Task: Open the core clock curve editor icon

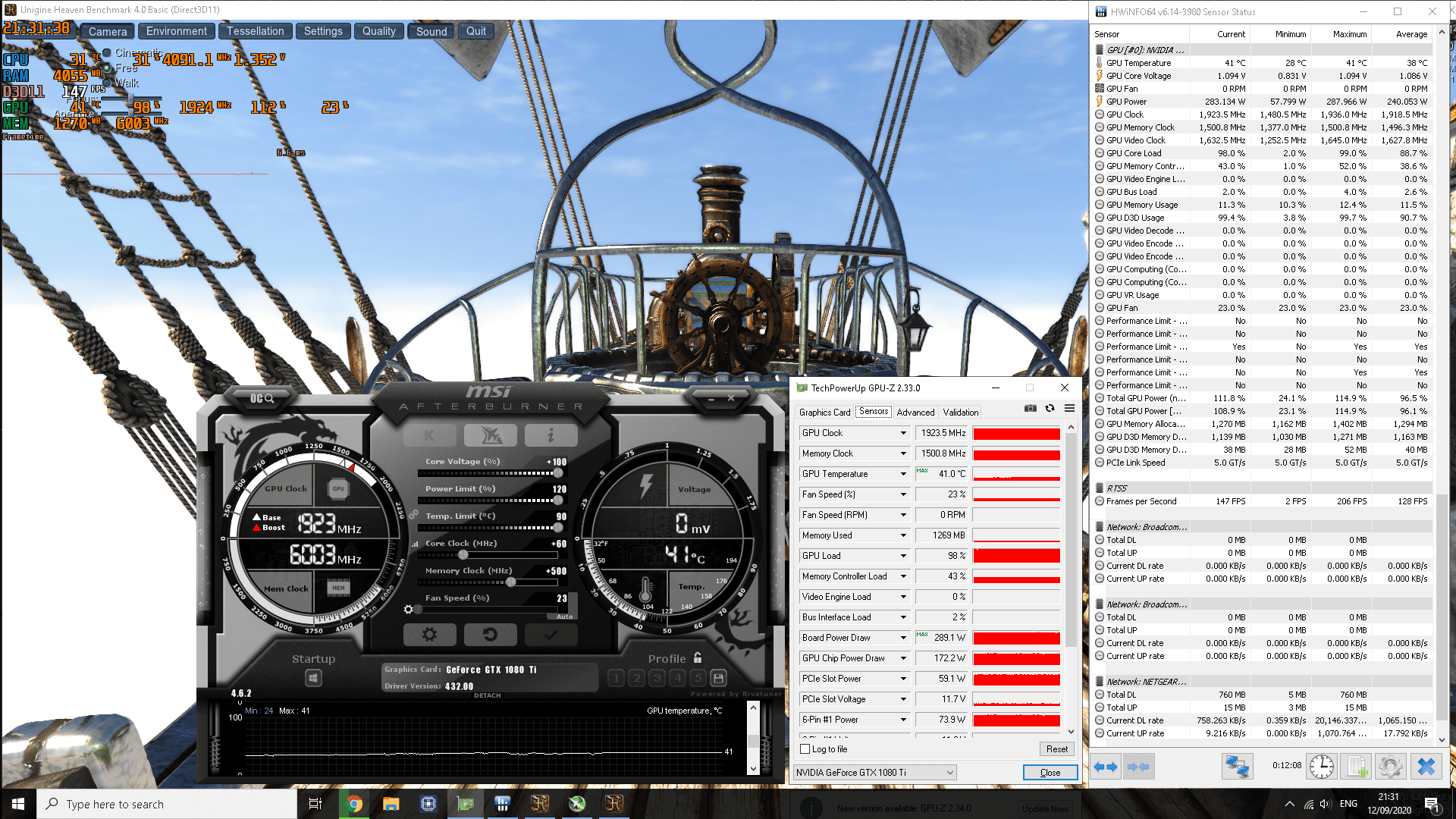Action: [x=414, y=544]
